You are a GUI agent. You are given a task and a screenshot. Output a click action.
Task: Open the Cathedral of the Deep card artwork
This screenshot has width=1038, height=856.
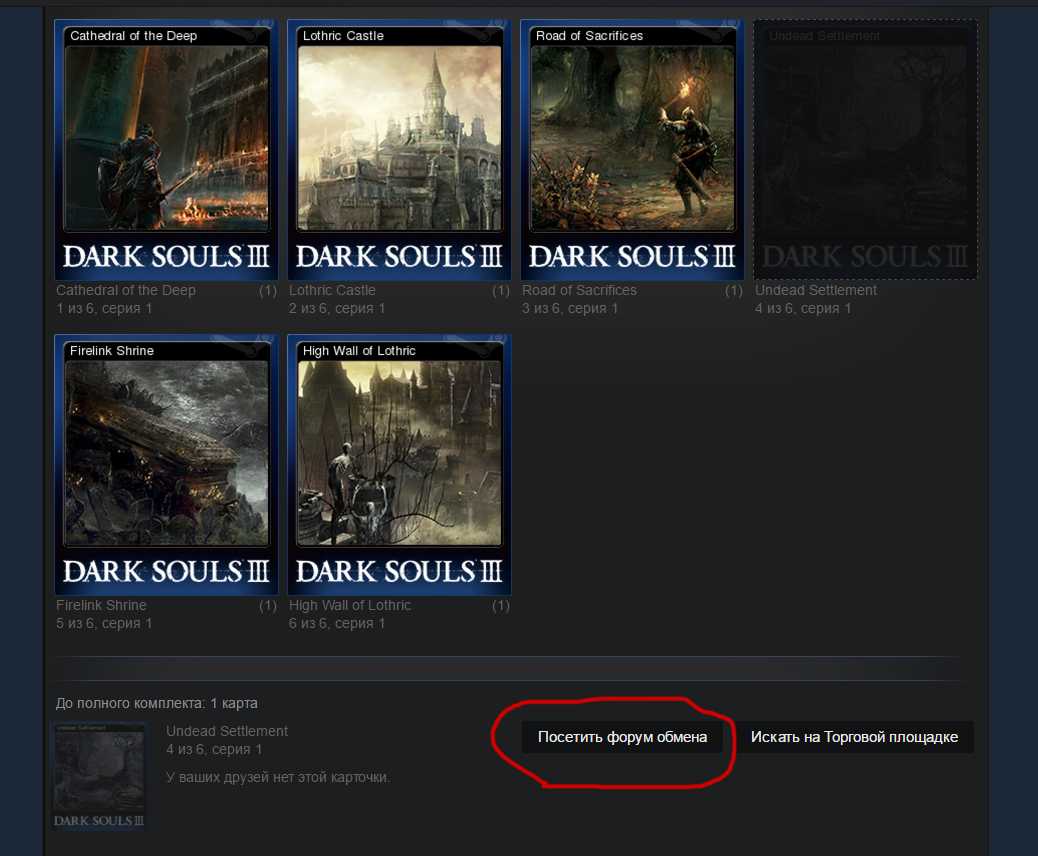(166, 138)
